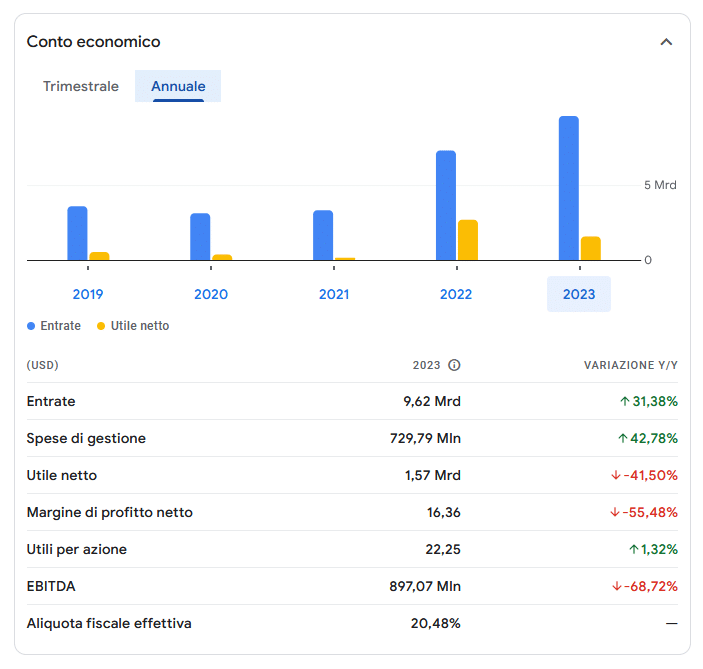Screen dimensions: 703x669
Task: Click the Conto economico heading
Action: pos(93,42)
